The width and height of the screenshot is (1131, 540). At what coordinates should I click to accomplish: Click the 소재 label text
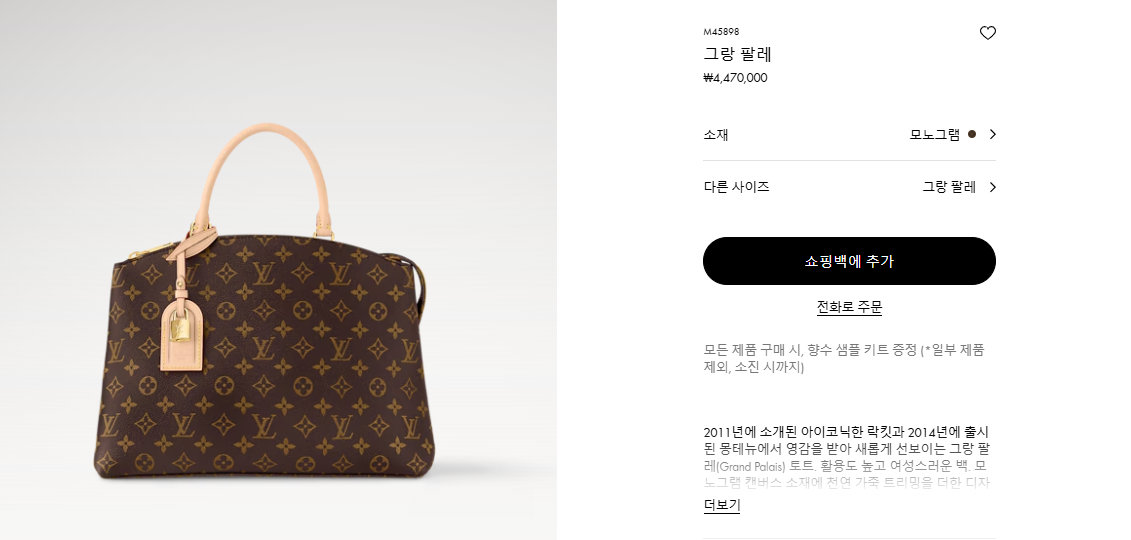click(x=716, y=134)
